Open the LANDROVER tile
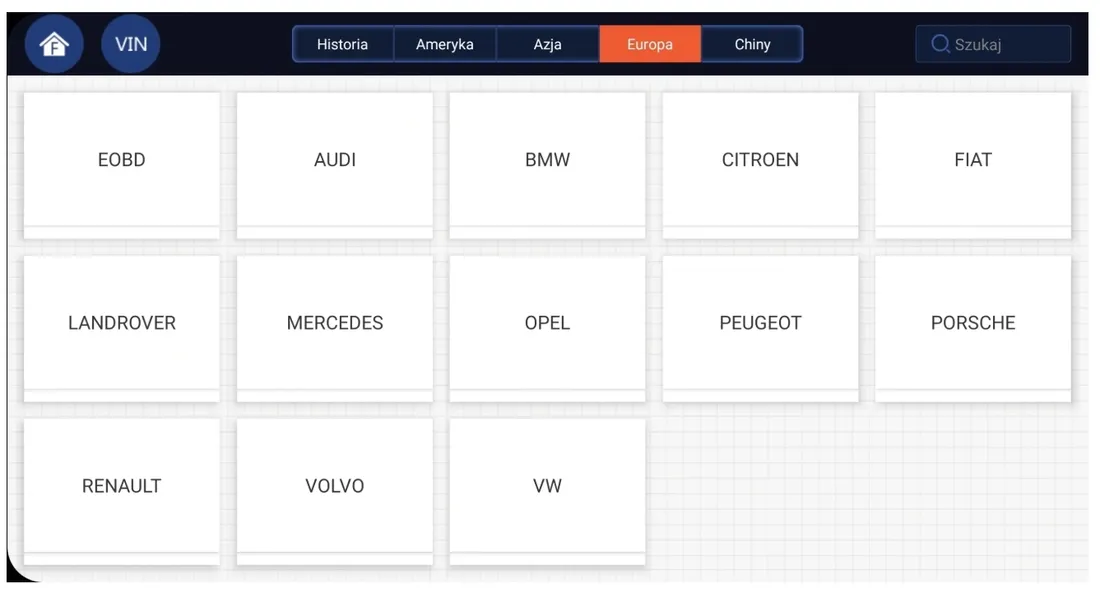Screen dimensions: 1100x592 click(x=122, y=323)
